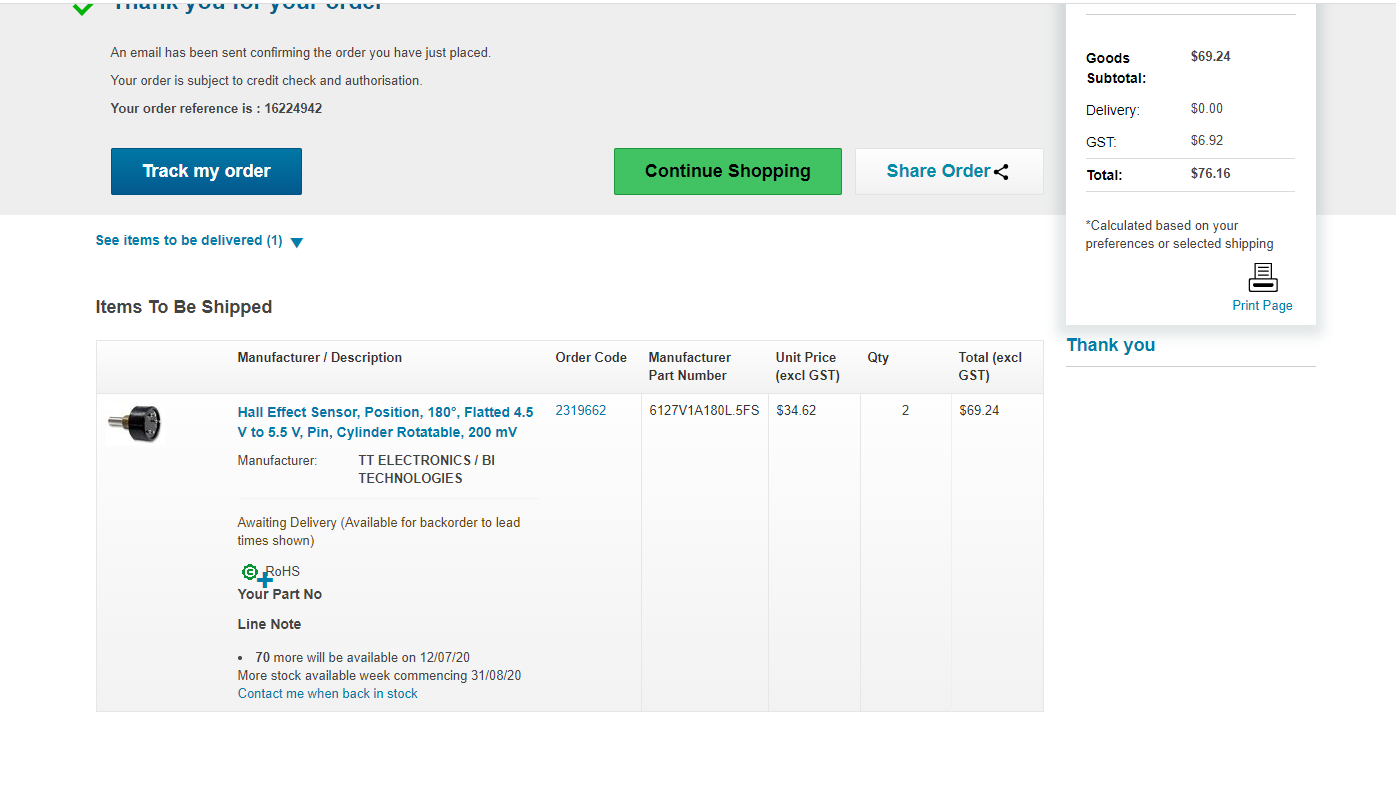Screen dimensions: 1396x793
Task: Open order code 2319662 link
Action: 581,411
